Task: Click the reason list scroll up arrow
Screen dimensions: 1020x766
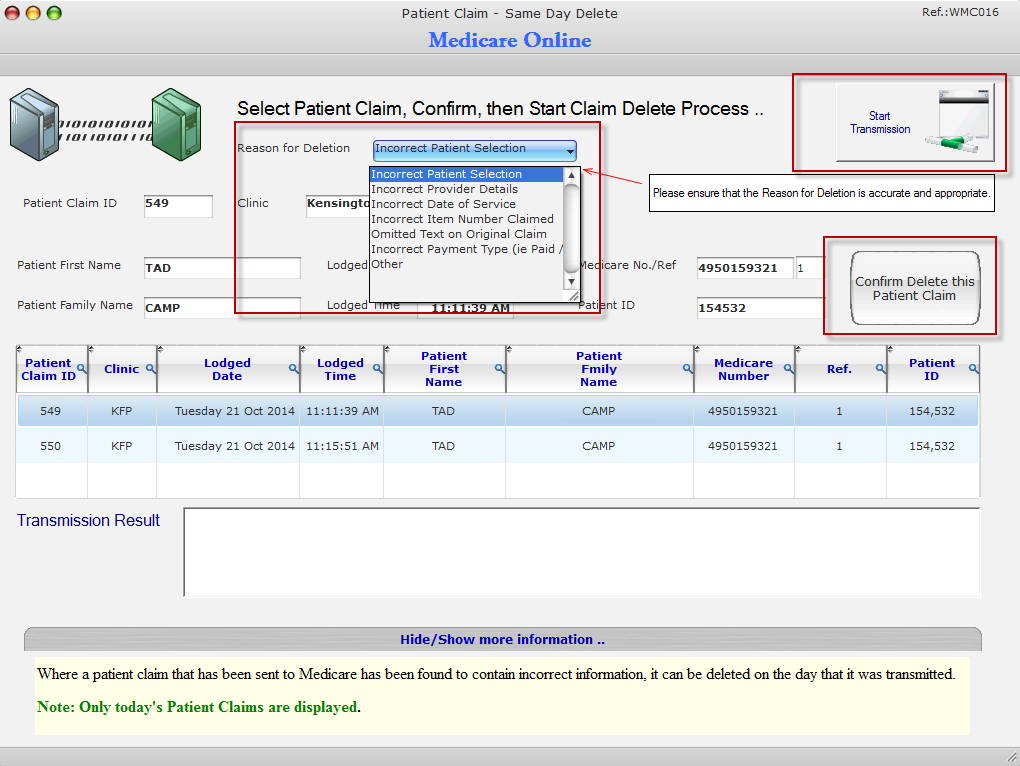Action: pyautogui.click(x=571, y=175)
